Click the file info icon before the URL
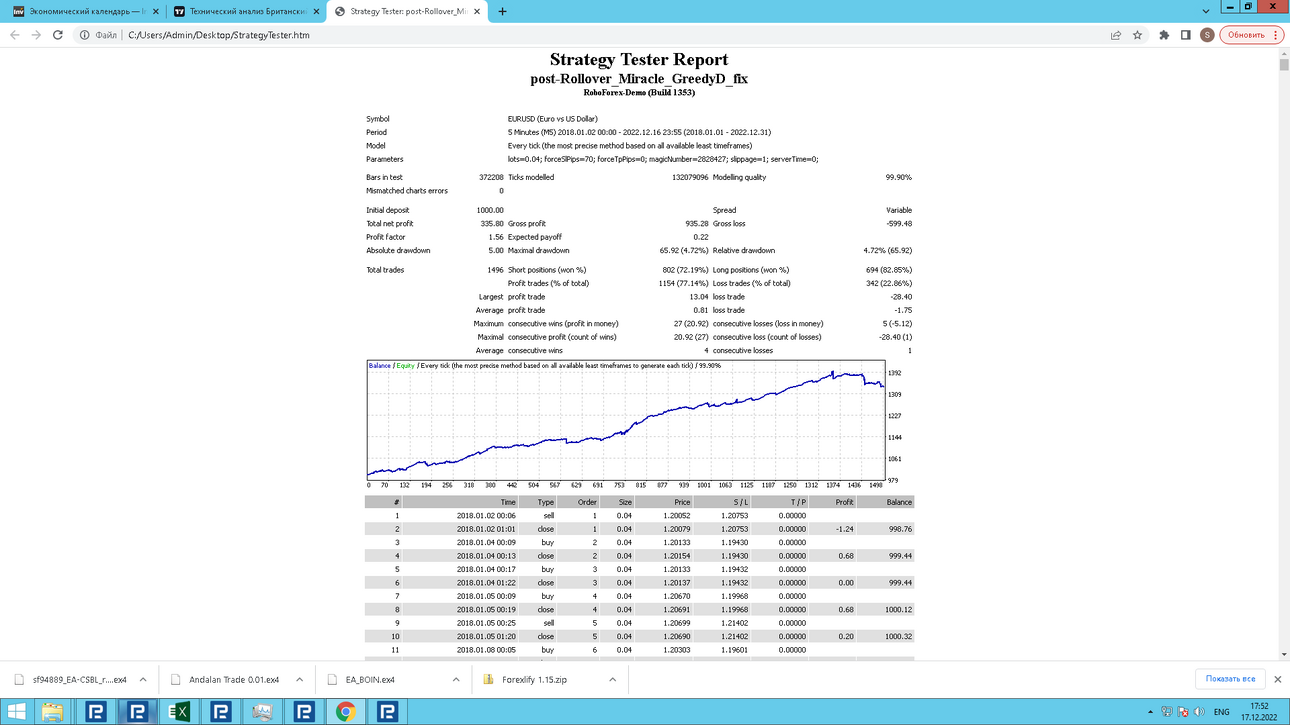The image size is (1290, 725). [x=85, y=35]
